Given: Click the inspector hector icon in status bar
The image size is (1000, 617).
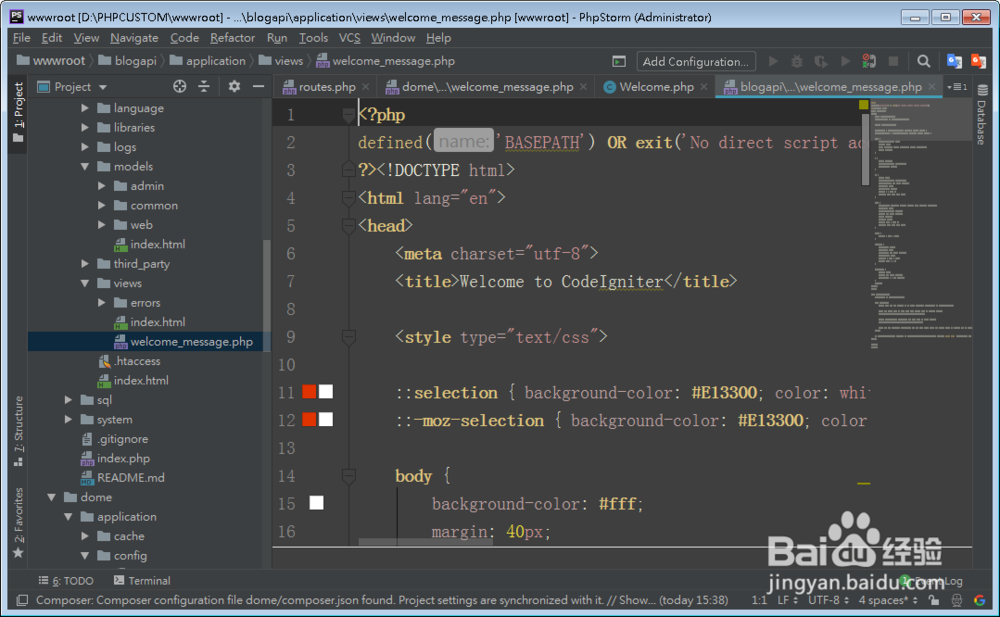Looking at the screenshot, I should pyautogui.click(x=957, y=600).
